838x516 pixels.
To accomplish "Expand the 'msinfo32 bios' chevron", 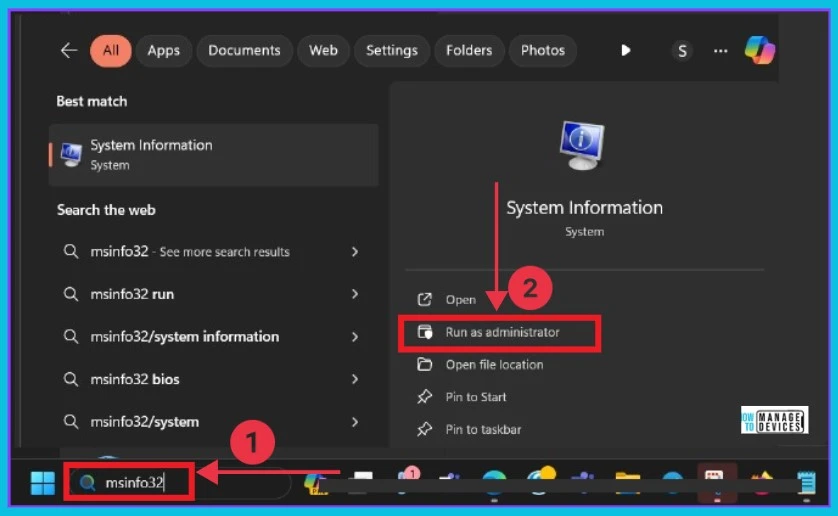I will pos(355,379).
